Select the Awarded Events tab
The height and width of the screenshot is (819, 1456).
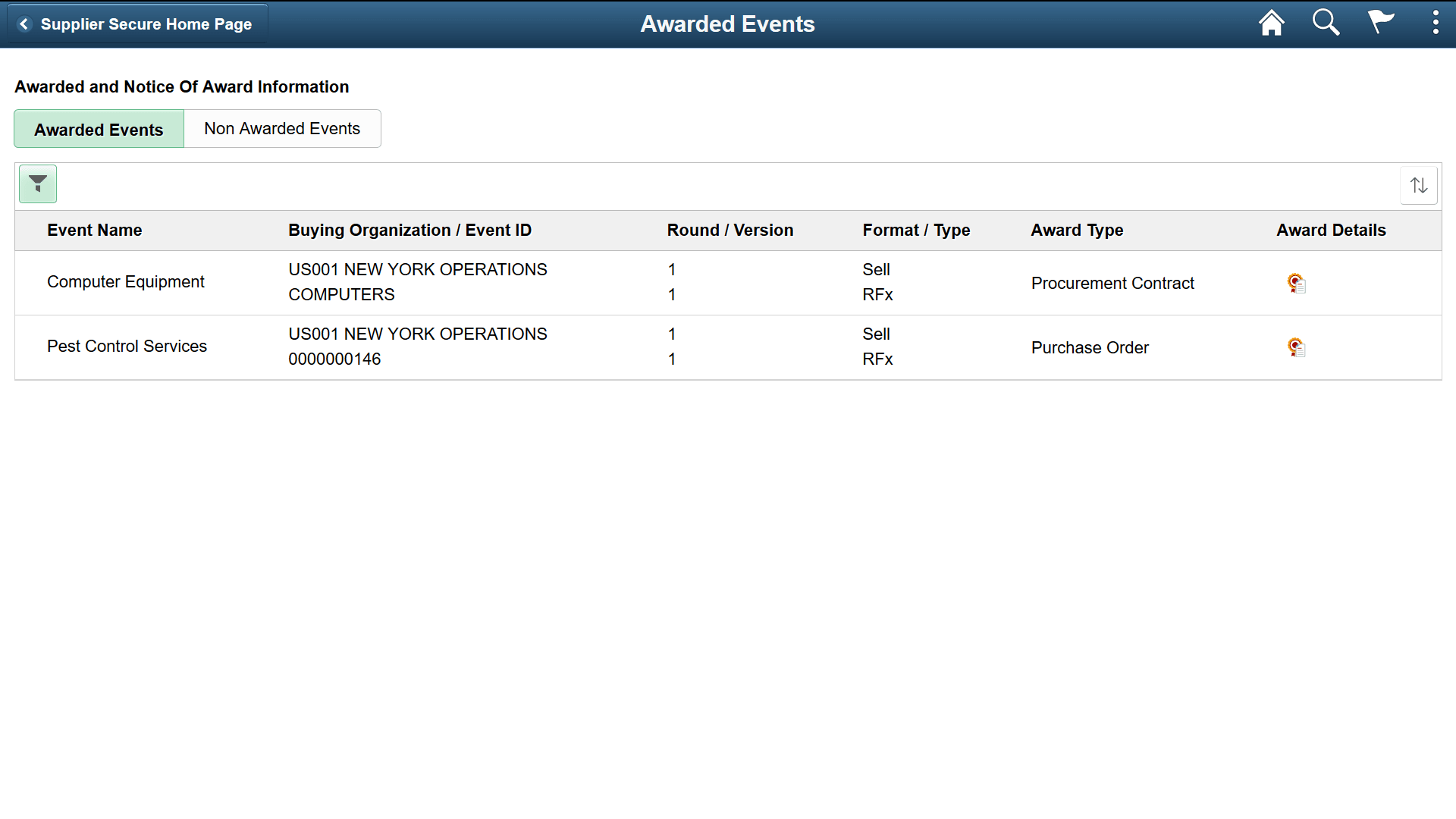(98, 129)
